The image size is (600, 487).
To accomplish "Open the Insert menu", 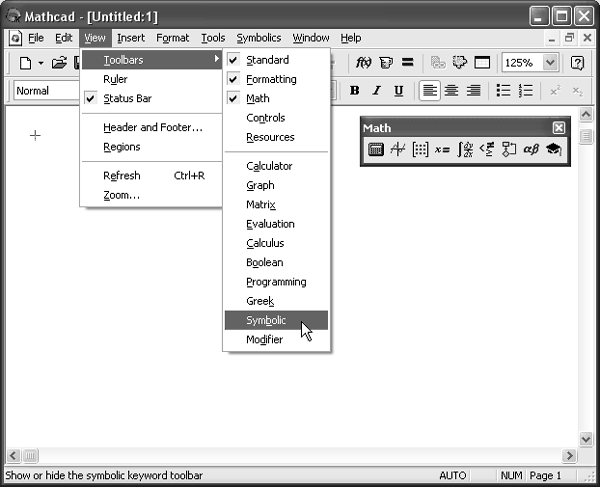I will coord(131,38).
